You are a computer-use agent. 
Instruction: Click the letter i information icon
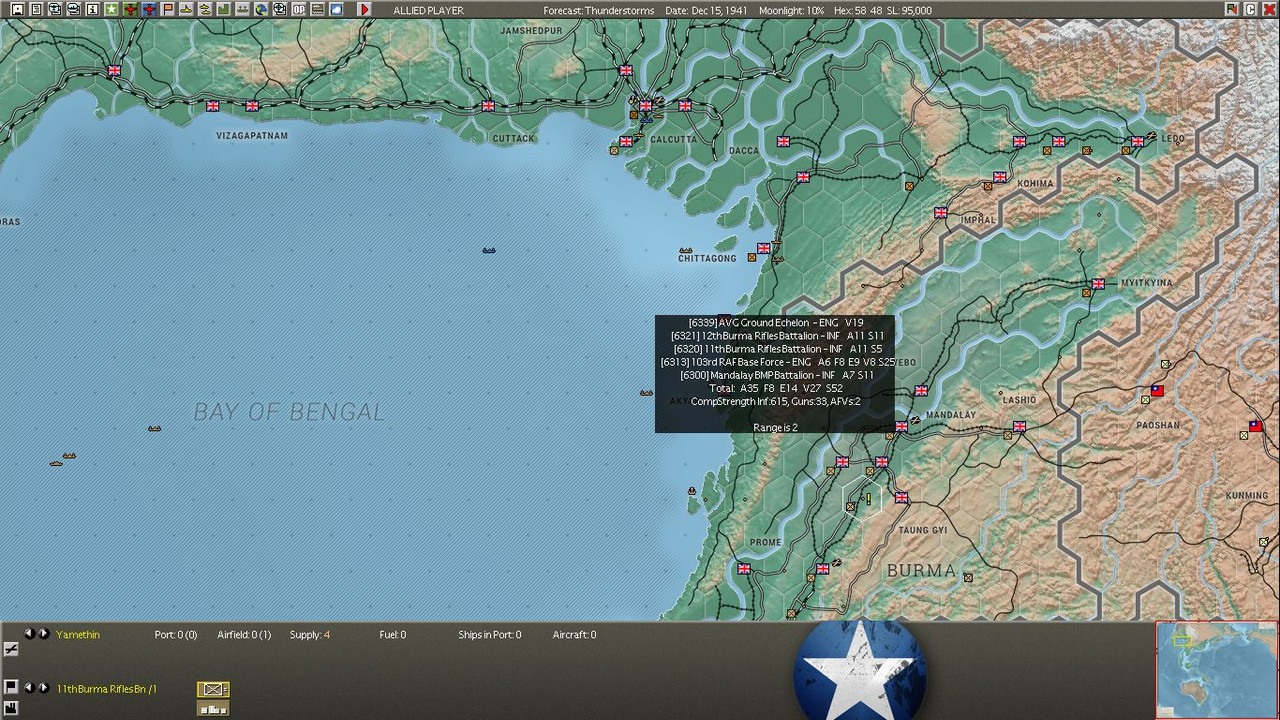point(93,9)
